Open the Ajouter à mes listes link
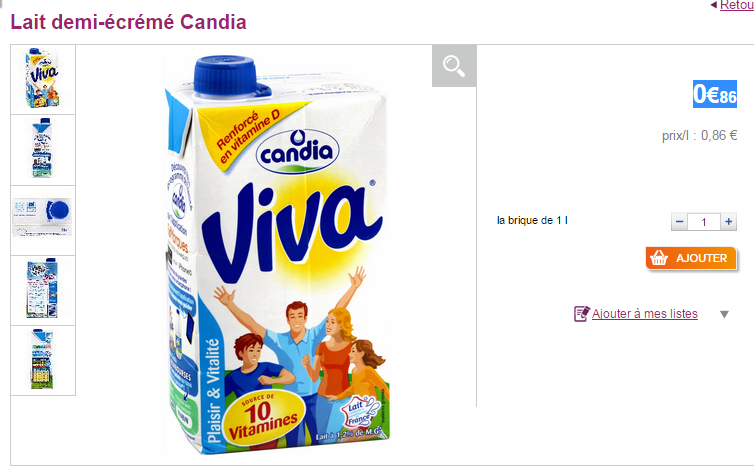The height and width of the screenshot is (473, 754). (x=644, y=314)
